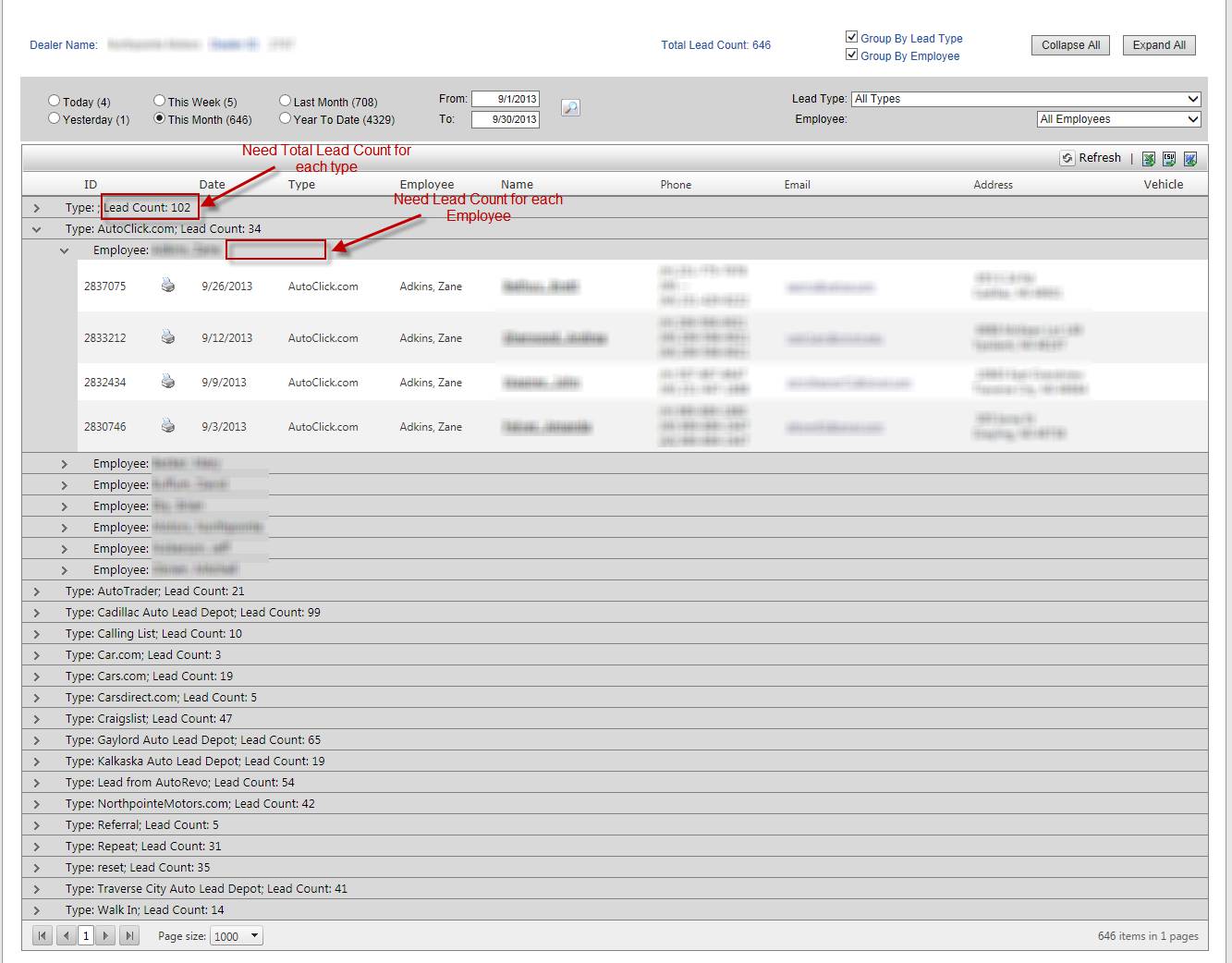Click printer icon for lead 2830746

(167, 426)
